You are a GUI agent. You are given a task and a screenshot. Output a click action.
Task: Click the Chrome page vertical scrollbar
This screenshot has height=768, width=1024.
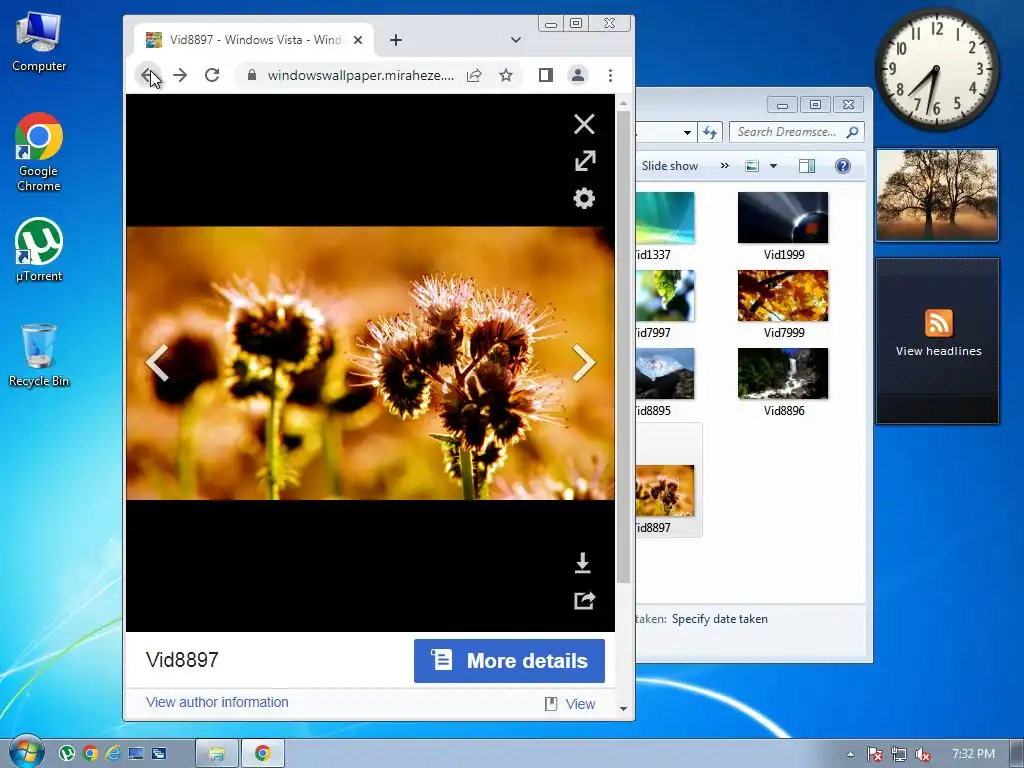point(624,346)
